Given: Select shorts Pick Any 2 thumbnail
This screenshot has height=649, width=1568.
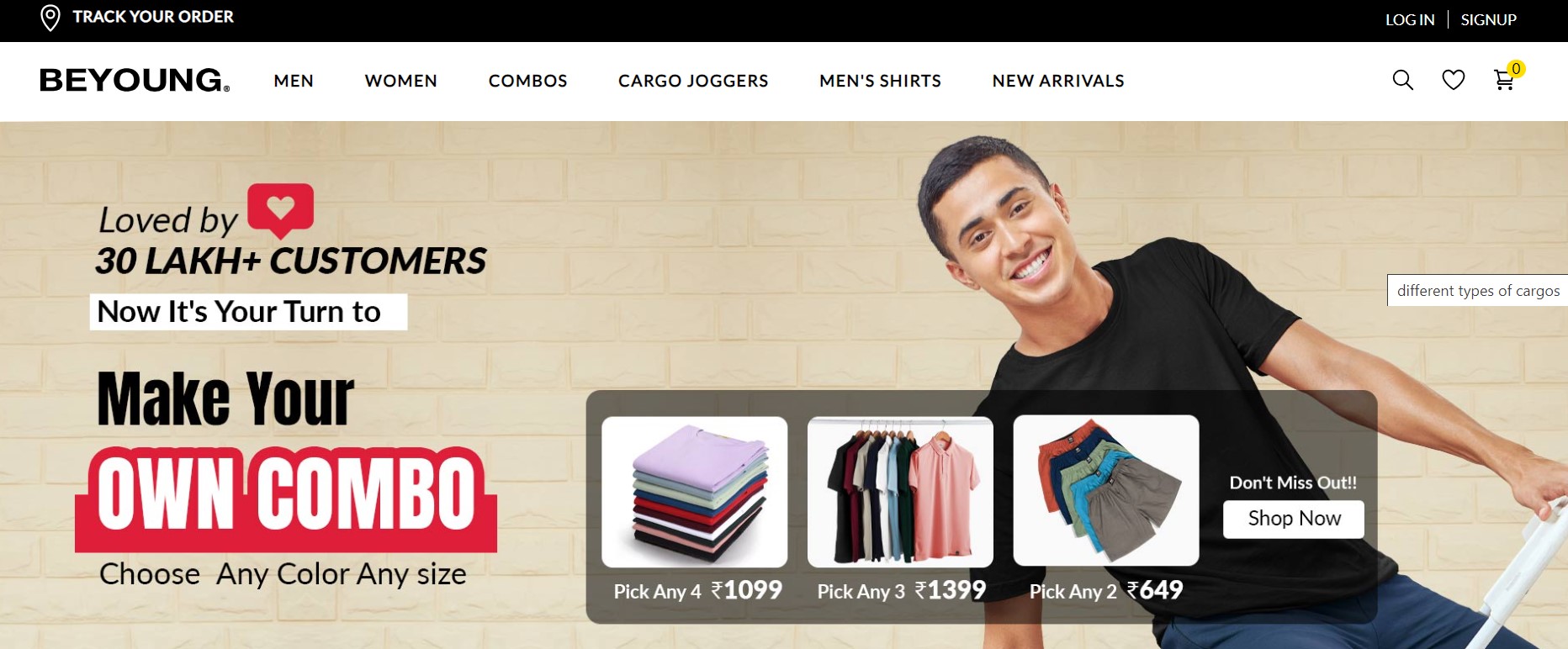Looking at the screenshot, I should click(1106, 490).
